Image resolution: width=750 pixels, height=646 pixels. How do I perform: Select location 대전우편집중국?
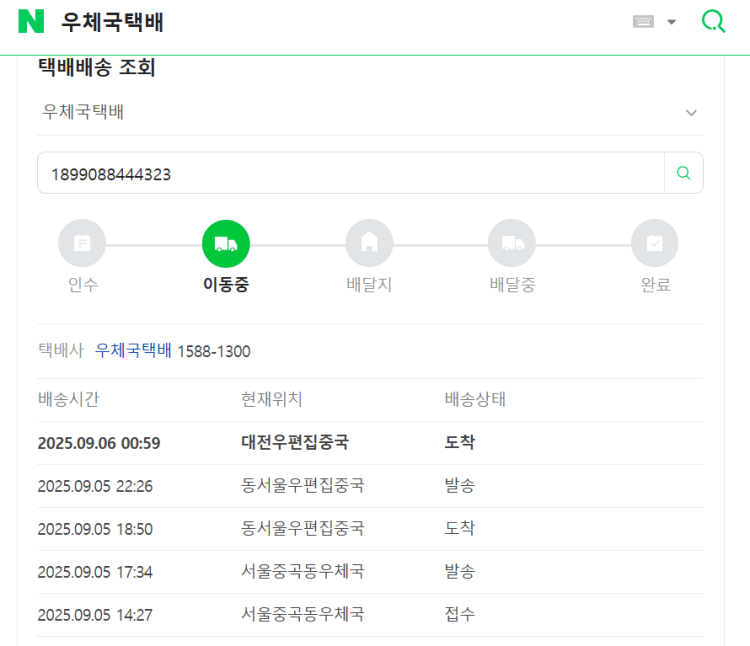pyautogui.click(x=295, y=442)
